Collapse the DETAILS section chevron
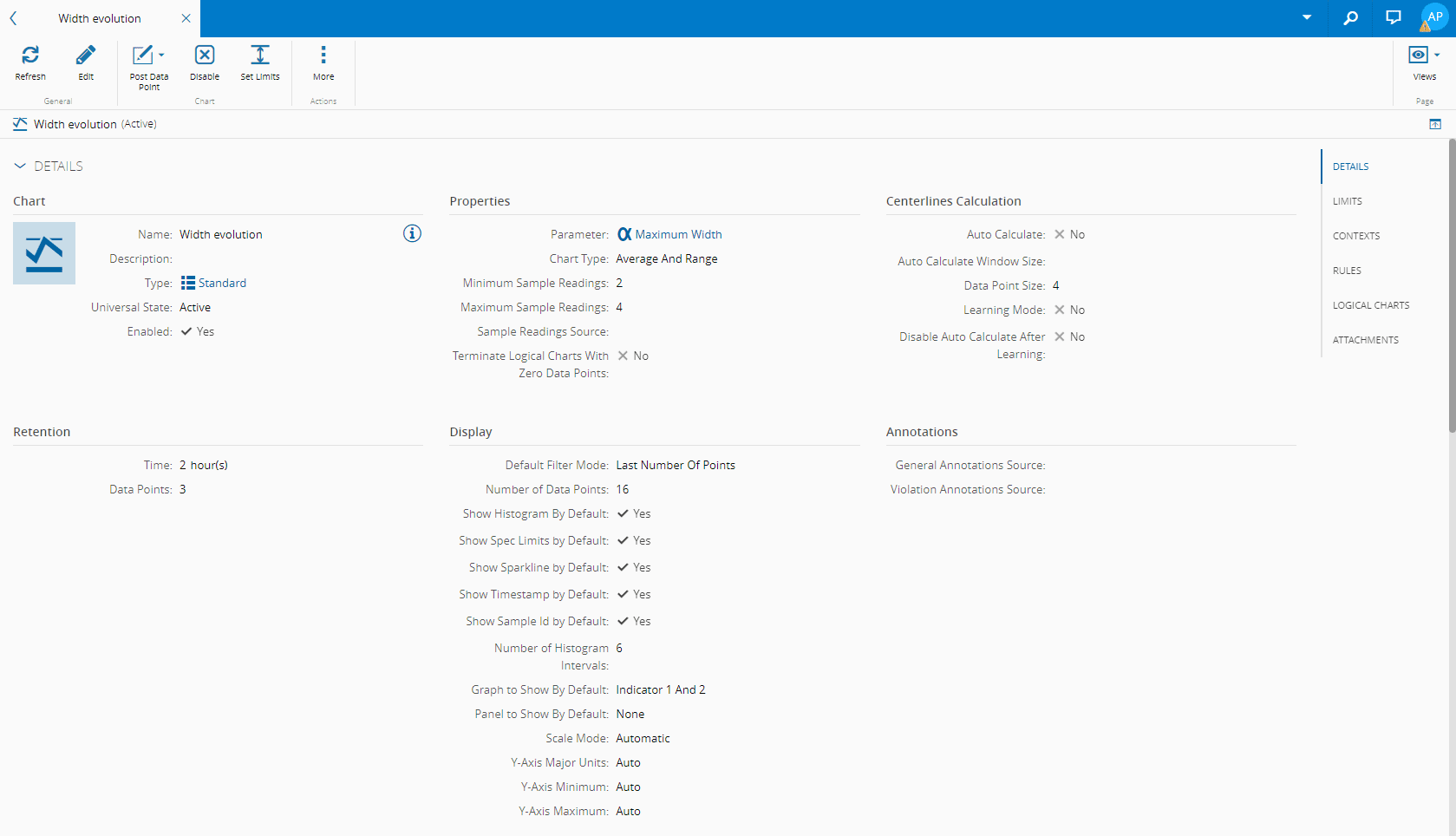This screenshot has width=1456, height=836. coord(20,166)
